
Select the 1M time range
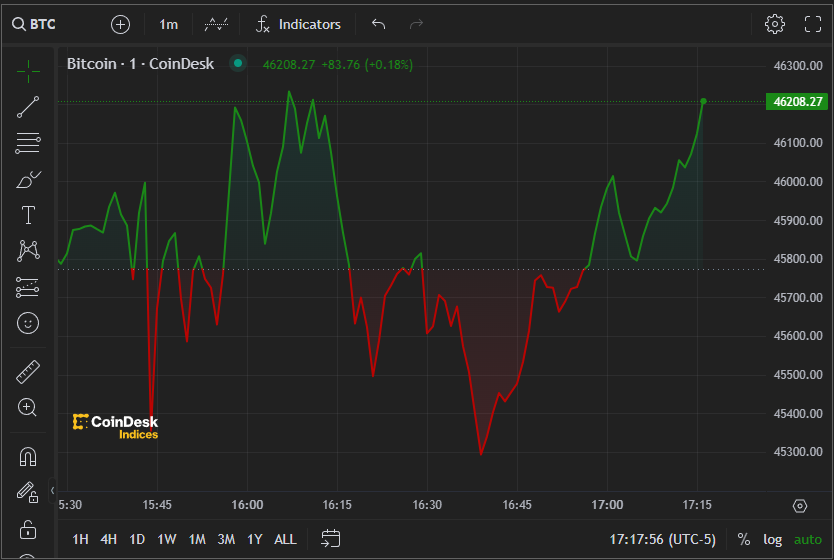(x=197, y=539)
